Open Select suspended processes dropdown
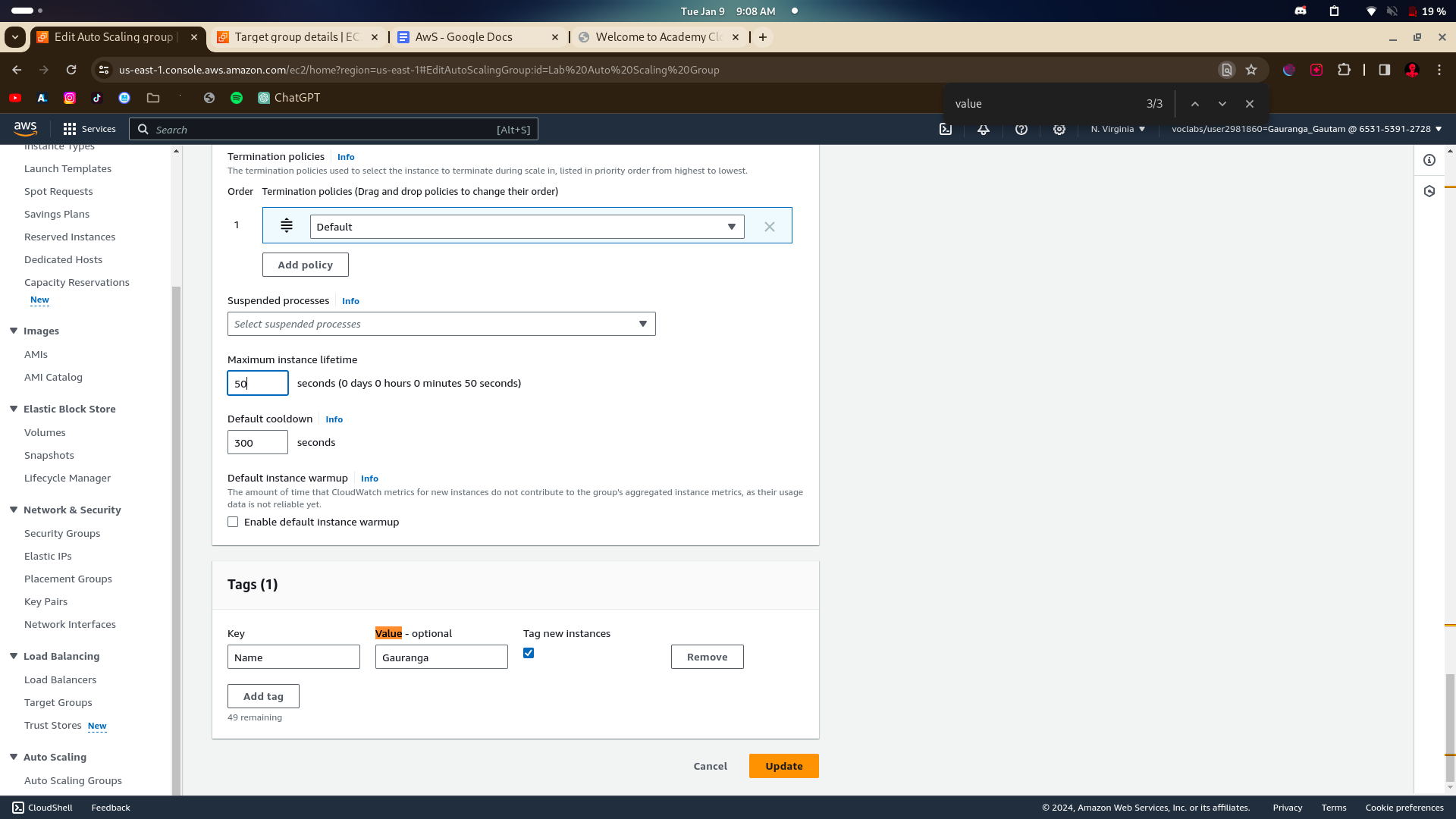Screen dimensions: 1456x819 (441, 325)
